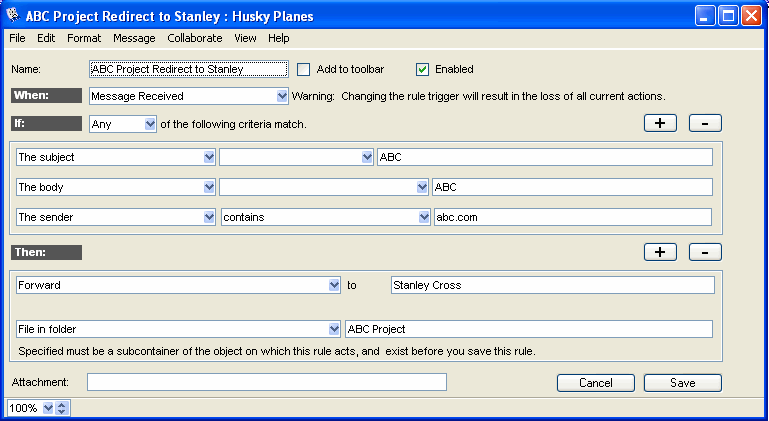Check the Add to toolbar checkbox
Image resolution: width=769 pixels, height=421 pixels.
[304, 69]
